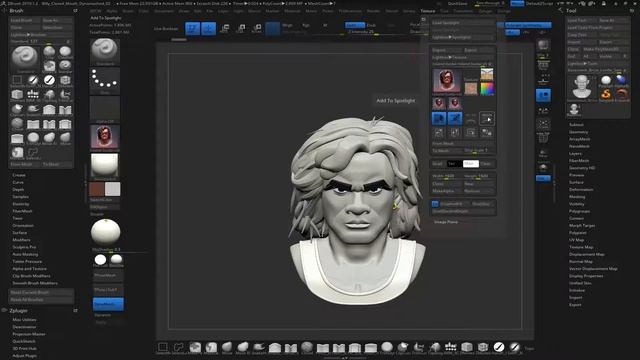The width and height of the screenshot is (640, 360).
Task: Expand the Geometry section in Tool palette
Action: point(579,132)
